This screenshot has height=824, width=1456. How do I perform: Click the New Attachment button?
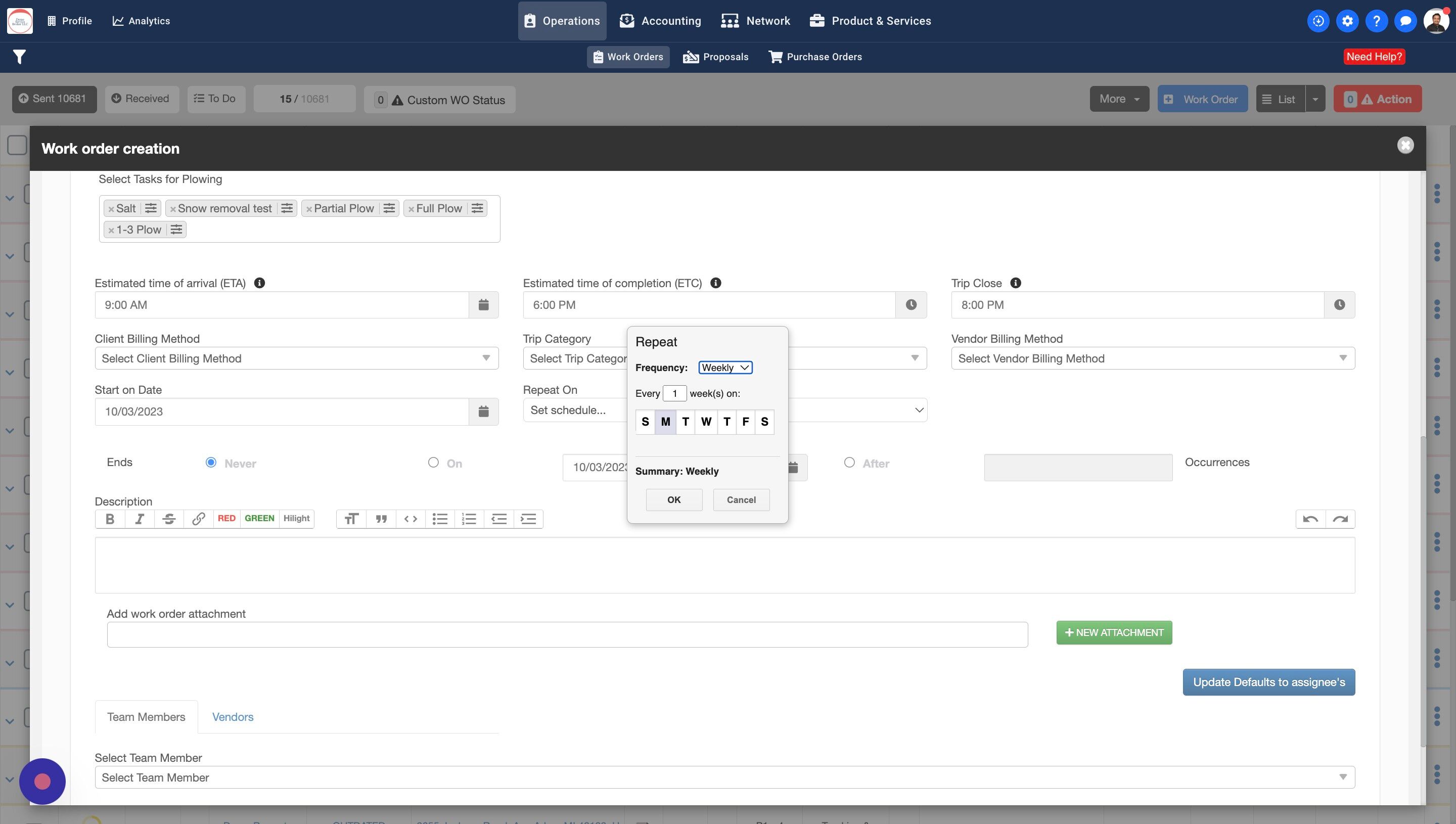tap(1113, 633)
